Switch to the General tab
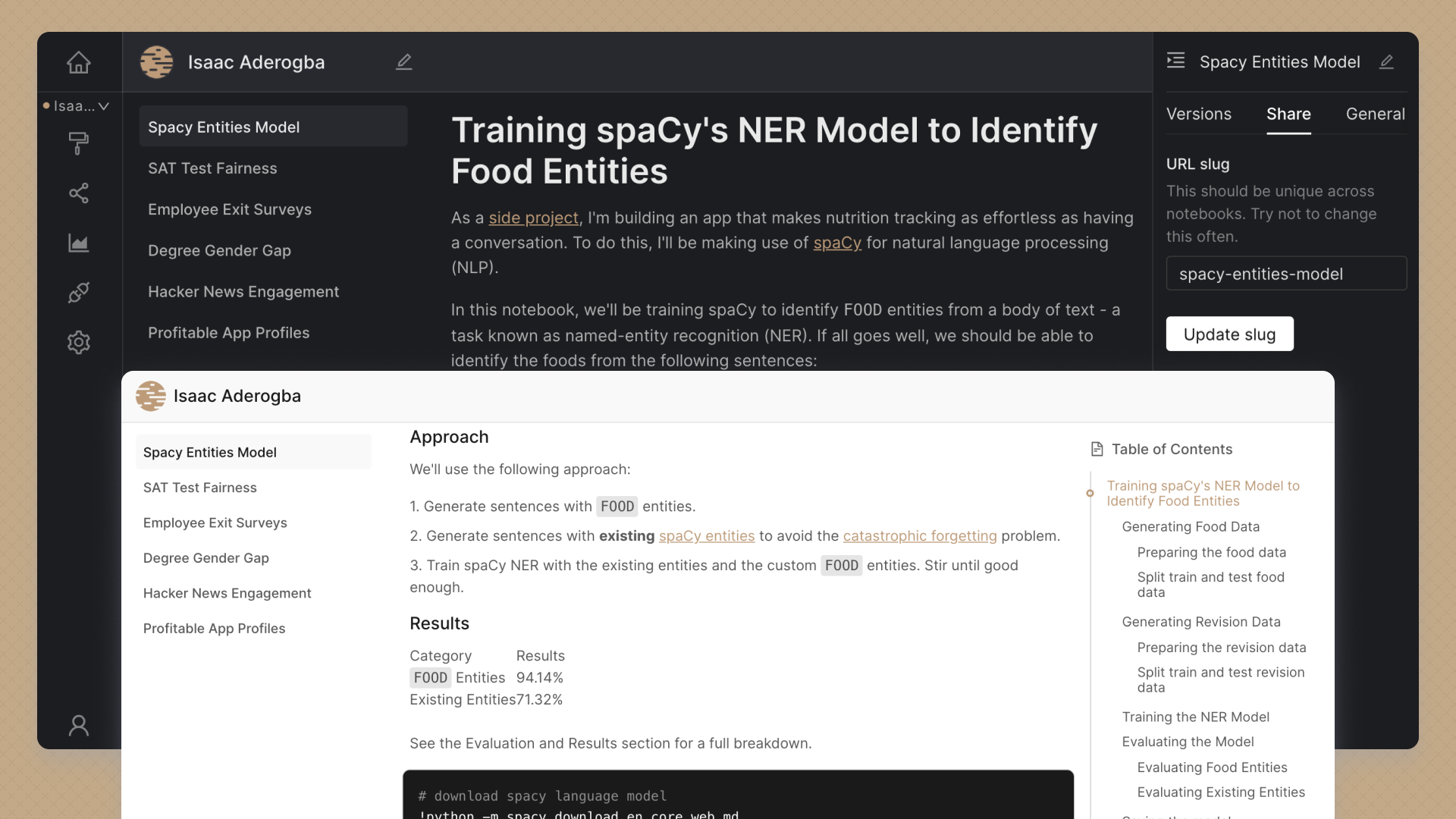This screenshot has width=1456, height=819. 1375,115
